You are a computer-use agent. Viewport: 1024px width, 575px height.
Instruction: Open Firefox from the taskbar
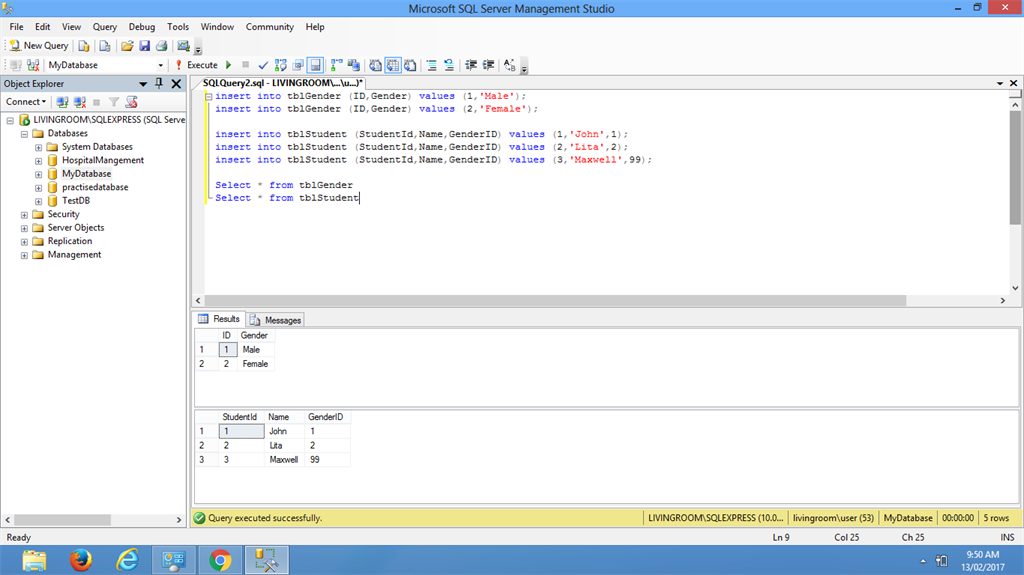(81, 560)
